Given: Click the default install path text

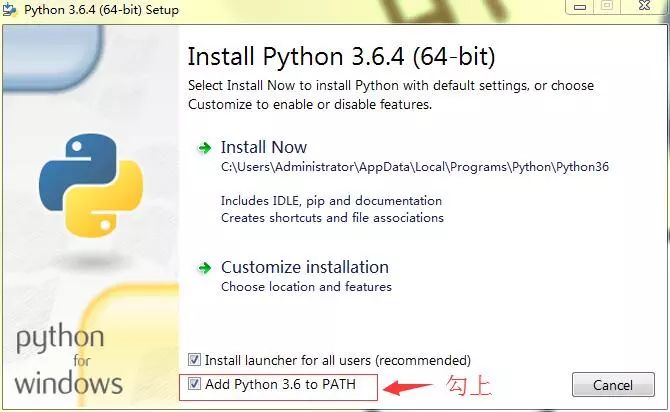Looking at the screenshot, I should tap(414, 167).
